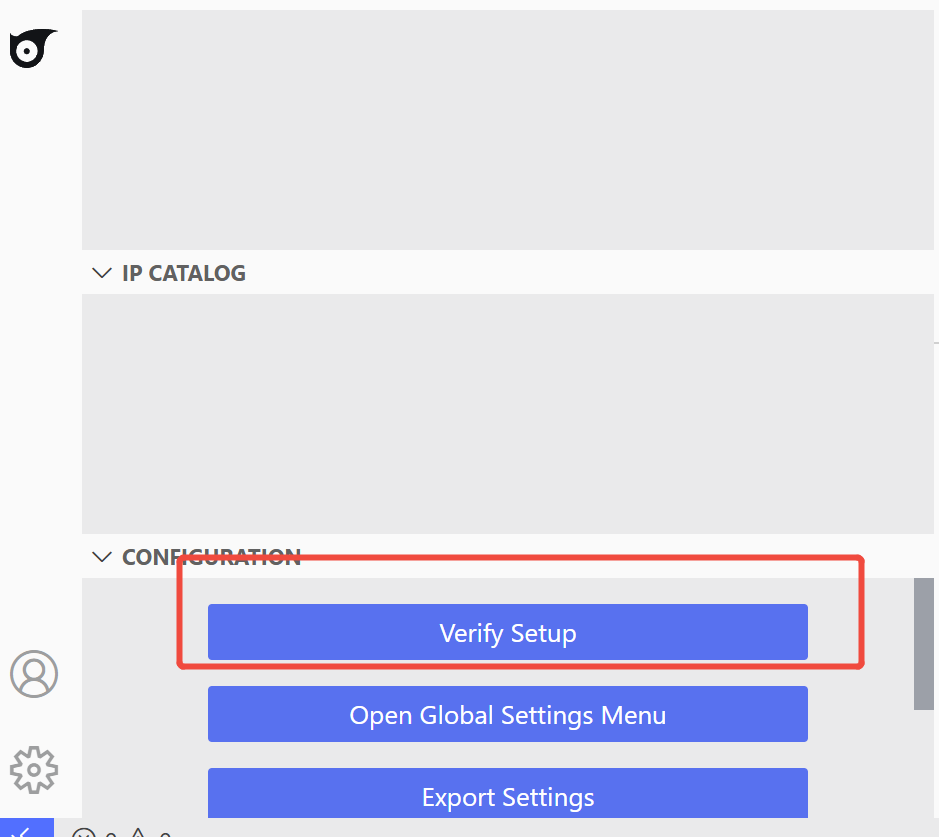Click the gray scrollbar thumb on the right edge

[x=923, y=640]
